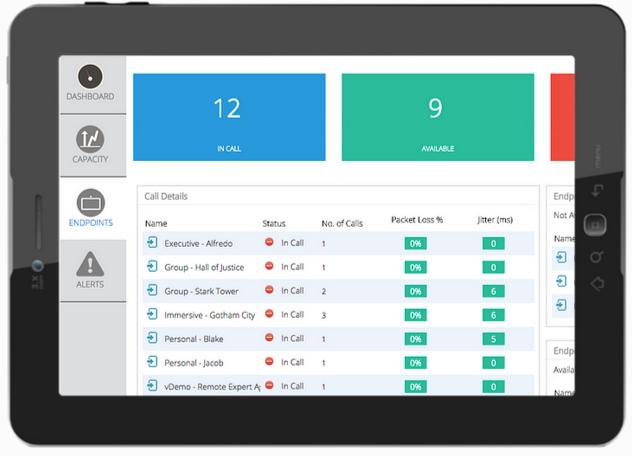Tap the tablet's square center hardware button
Viewport: 632px width, 456px height.
595,225
